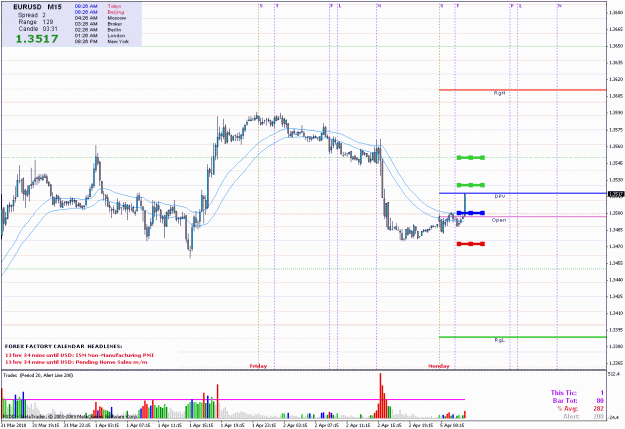Click the 1 Apr 19:15 time label

point(233,425)
